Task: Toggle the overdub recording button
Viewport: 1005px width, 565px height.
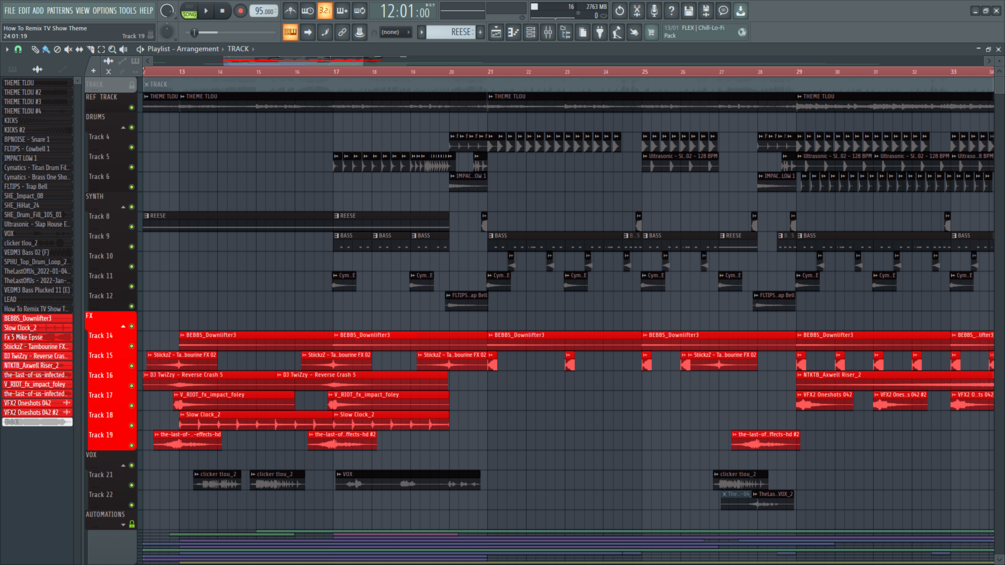Action: coord(342,11)
